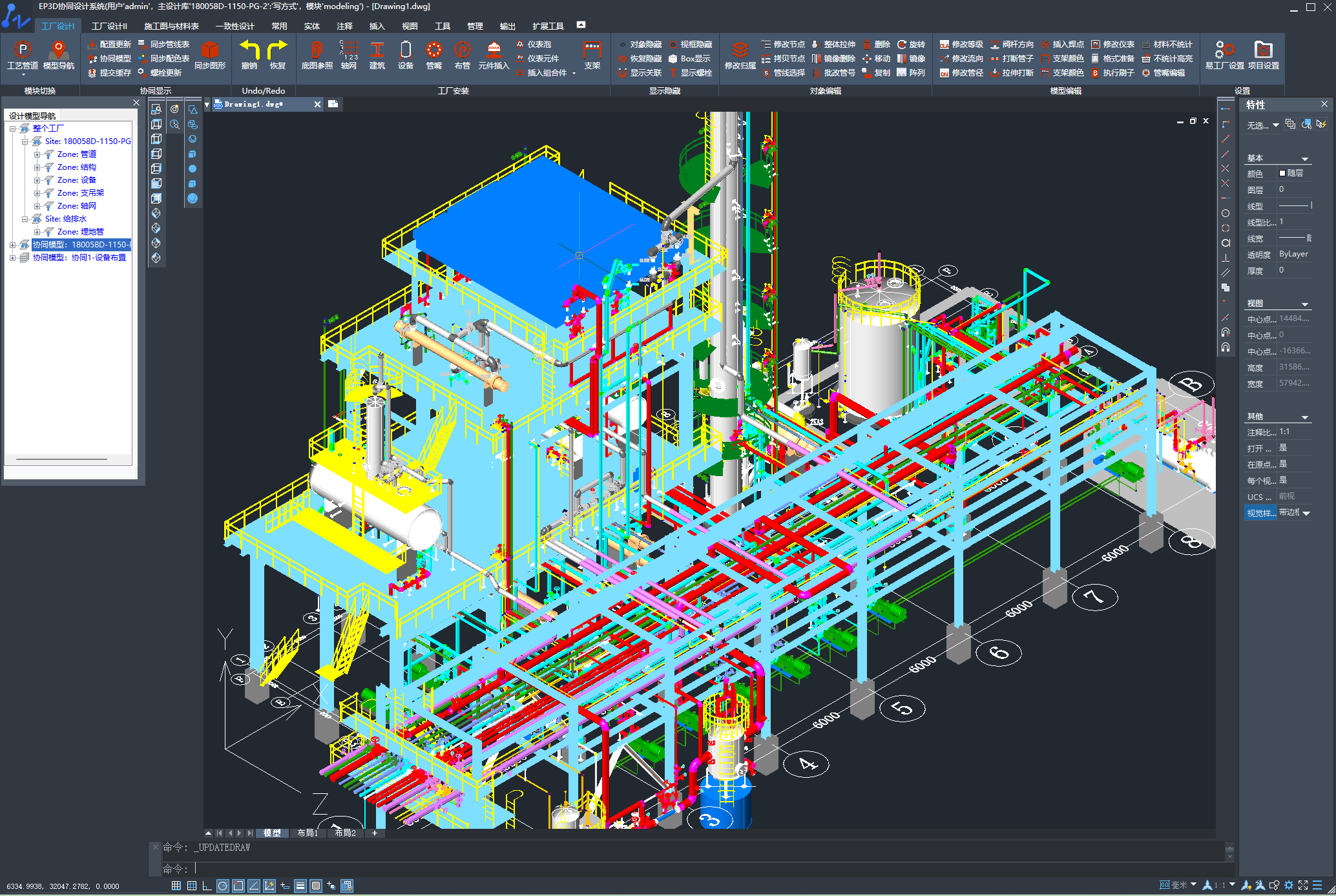Open the 施工图与材料表 ribbon tab
1336x896 pixels.
coord(171,26)
